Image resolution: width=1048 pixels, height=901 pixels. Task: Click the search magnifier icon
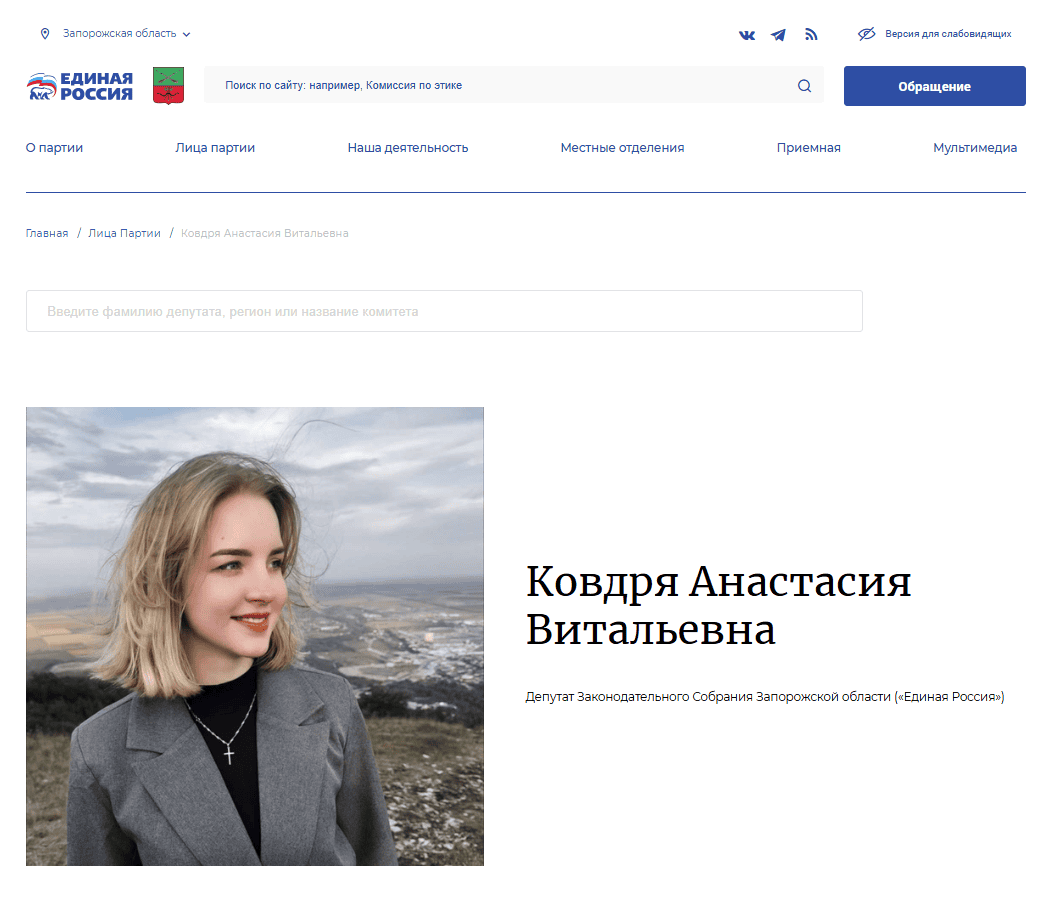pos(804,86)
